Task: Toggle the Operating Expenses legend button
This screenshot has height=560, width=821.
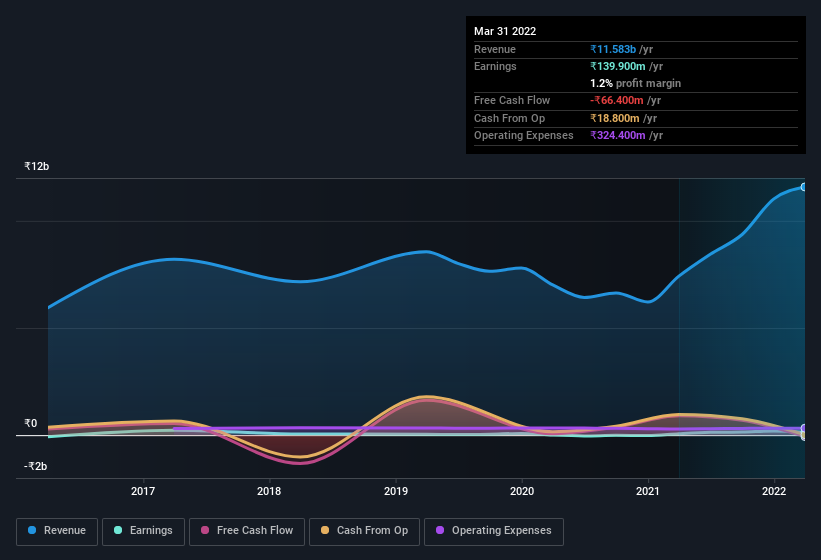Action: pyautogui.click(x=494, y=531)
